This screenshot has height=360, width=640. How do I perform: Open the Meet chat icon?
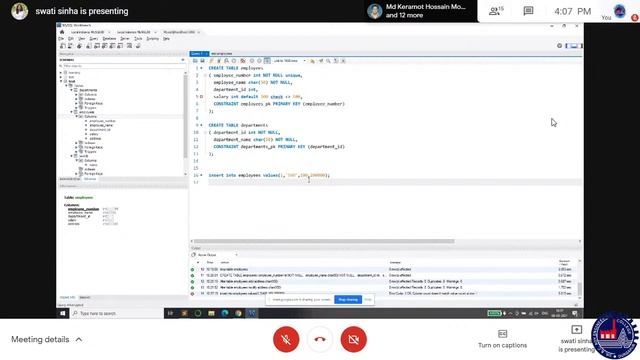click(528, 11)
